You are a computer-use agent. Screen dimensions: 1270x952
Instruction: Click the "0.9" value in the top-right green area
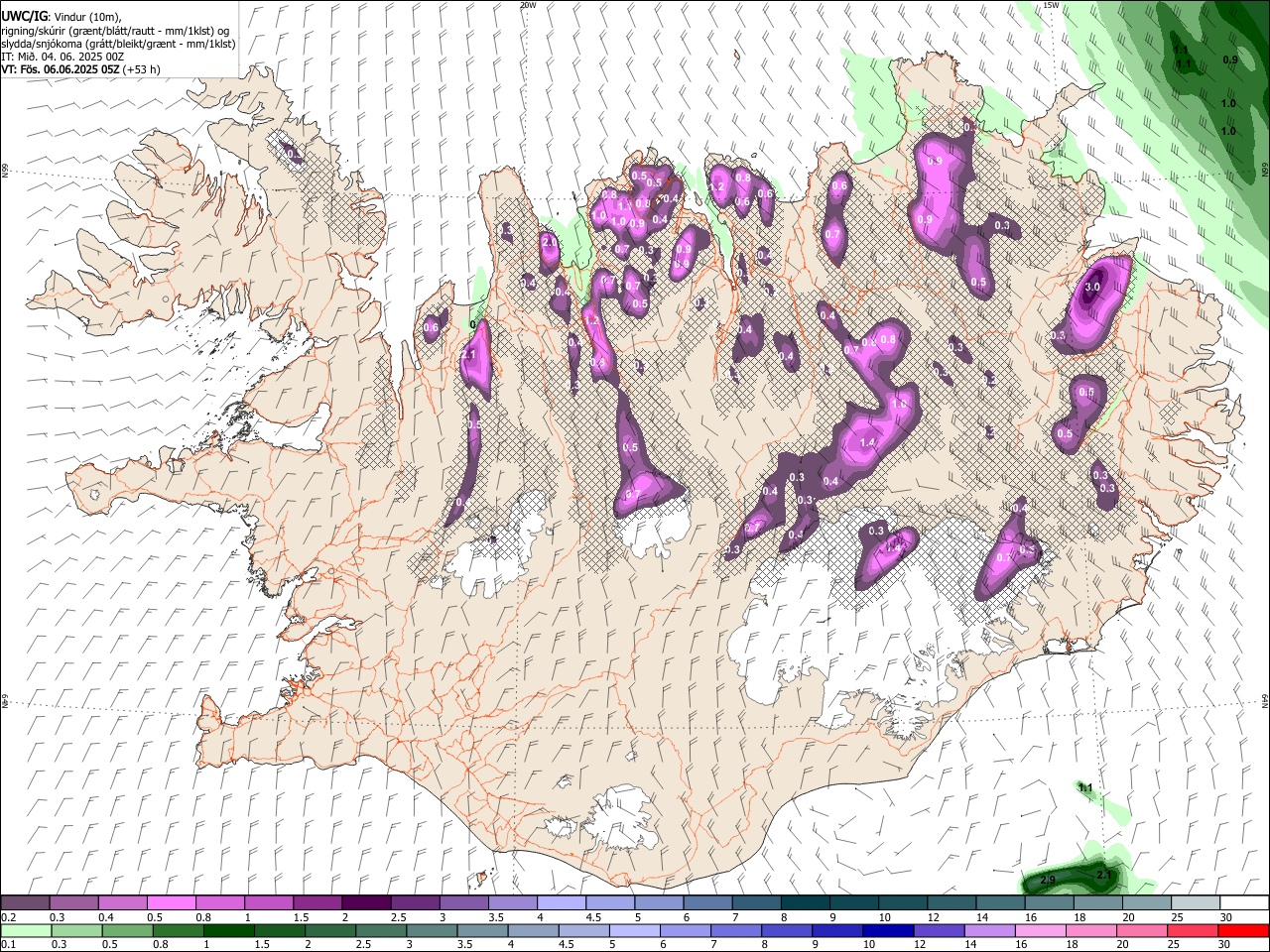pos(1230,59)
